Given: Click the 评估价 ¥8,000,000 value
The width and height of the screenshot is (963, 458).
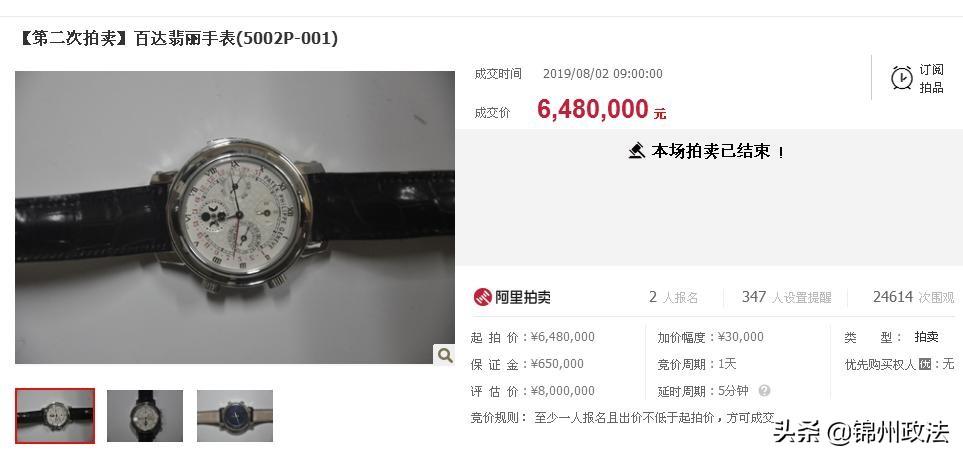Looking at the screenshot, I should point(563,391).
